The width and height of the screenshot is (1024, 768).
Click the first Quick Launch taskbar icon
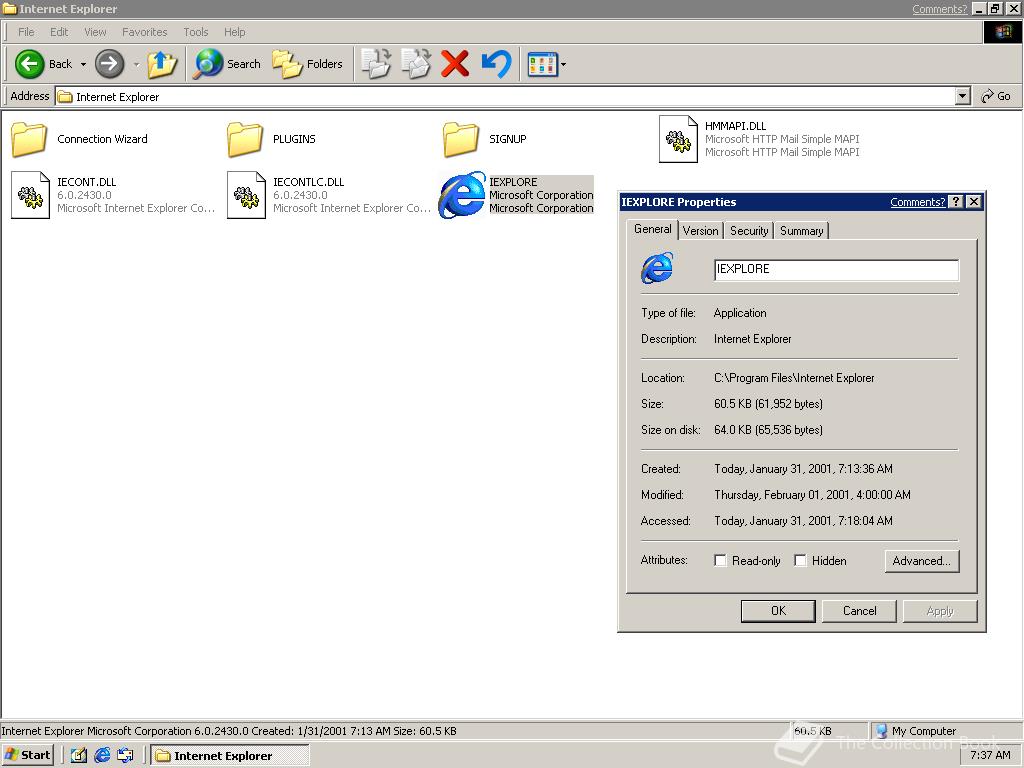pyautogui.click(x=78, y=756)
